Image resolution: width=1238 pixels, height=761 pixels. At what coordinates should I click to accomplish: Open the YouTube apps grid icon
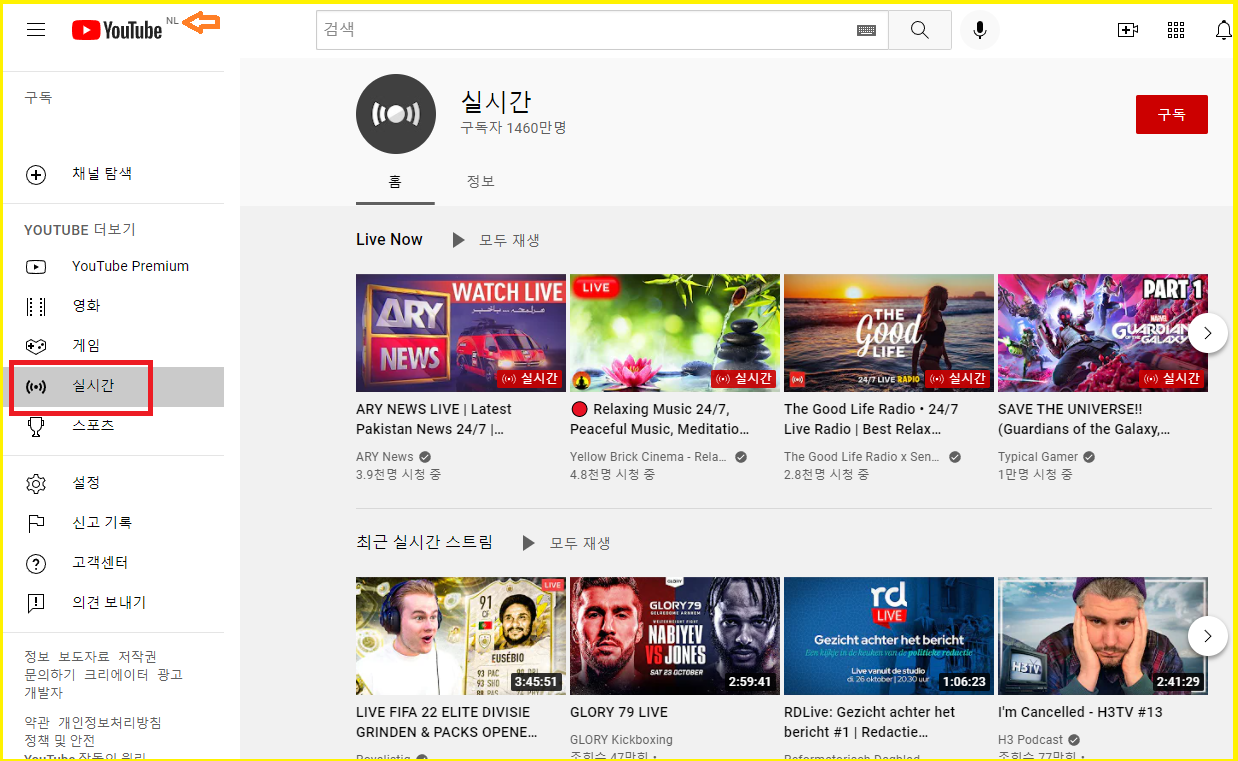coord(1176,30)
